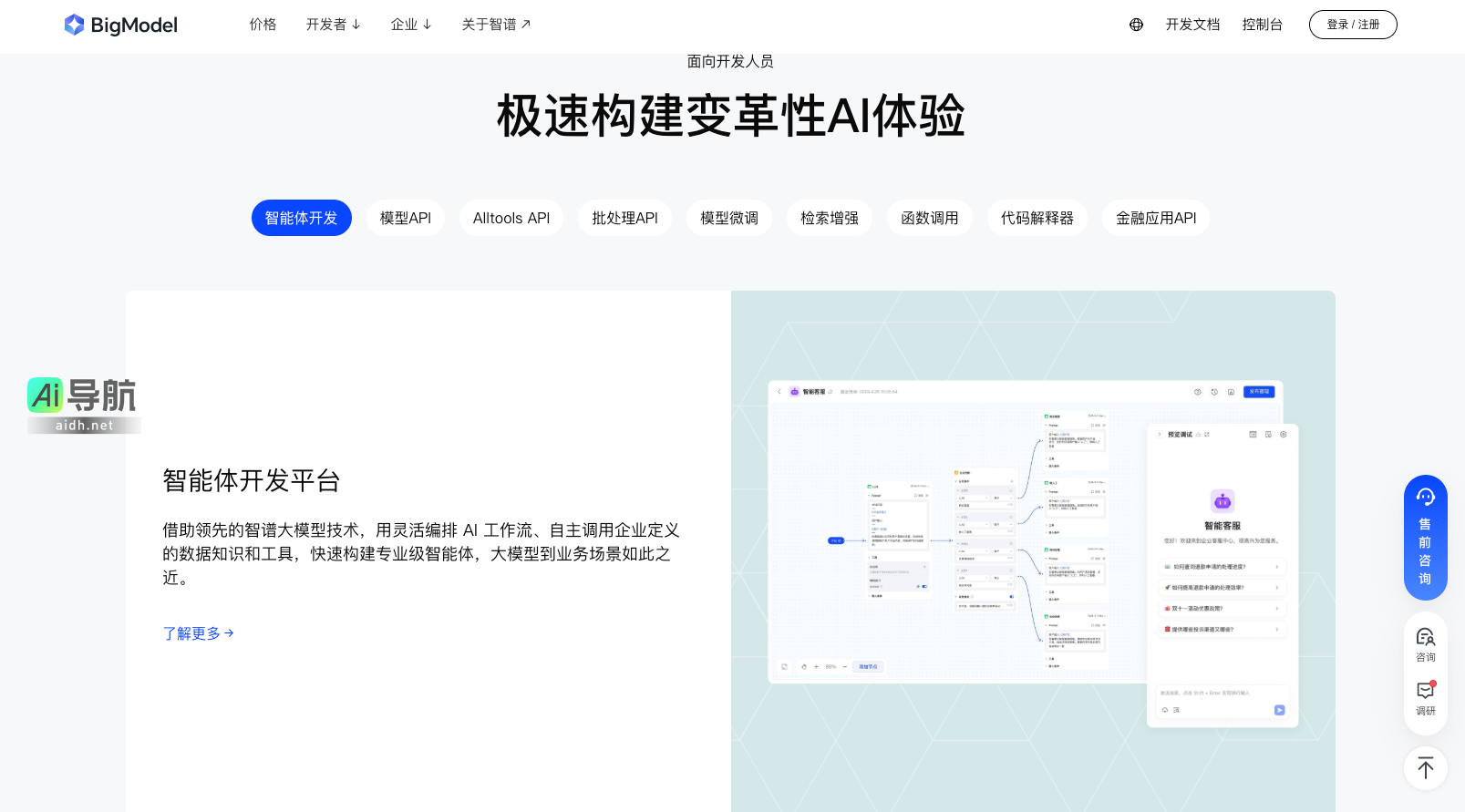
Task: Follow the 了解更多 link
Action: 198,633
